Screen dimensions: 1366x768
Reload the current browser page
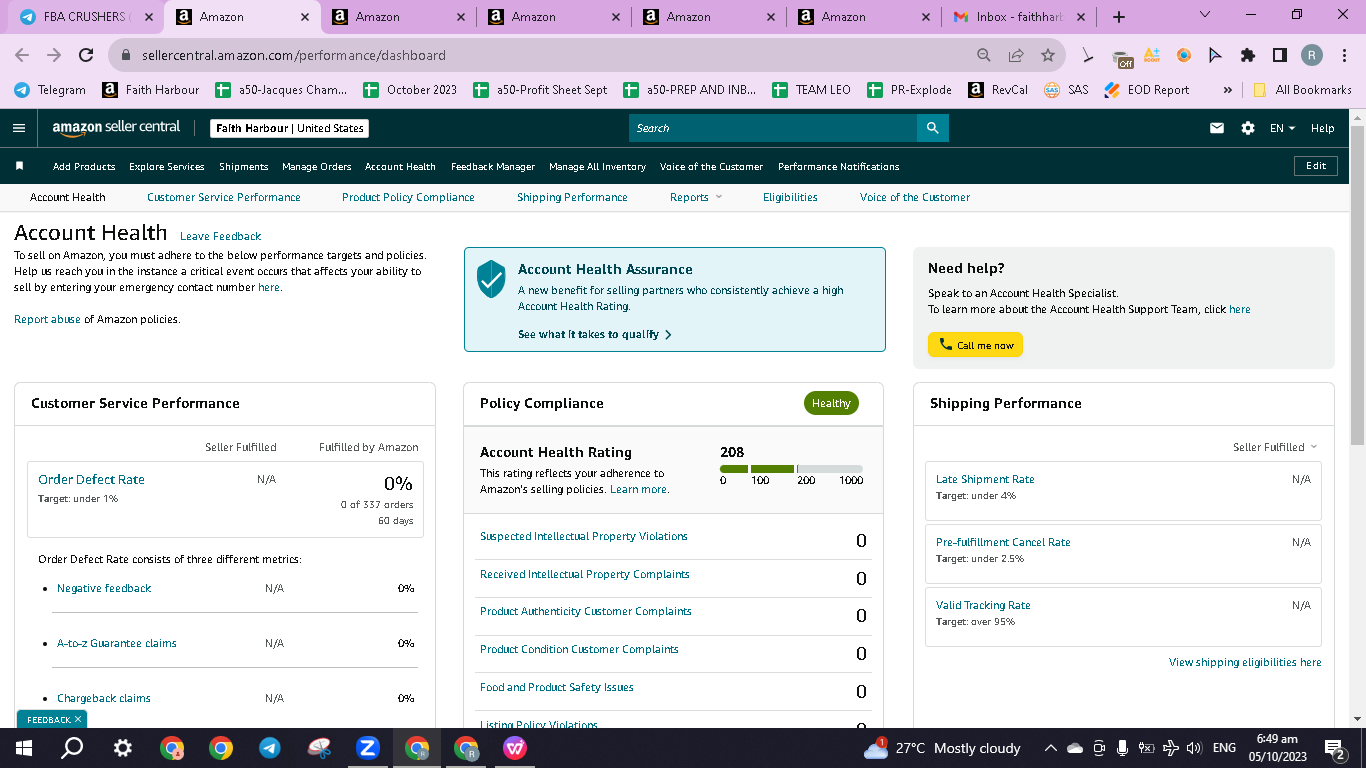coord(86,55)
